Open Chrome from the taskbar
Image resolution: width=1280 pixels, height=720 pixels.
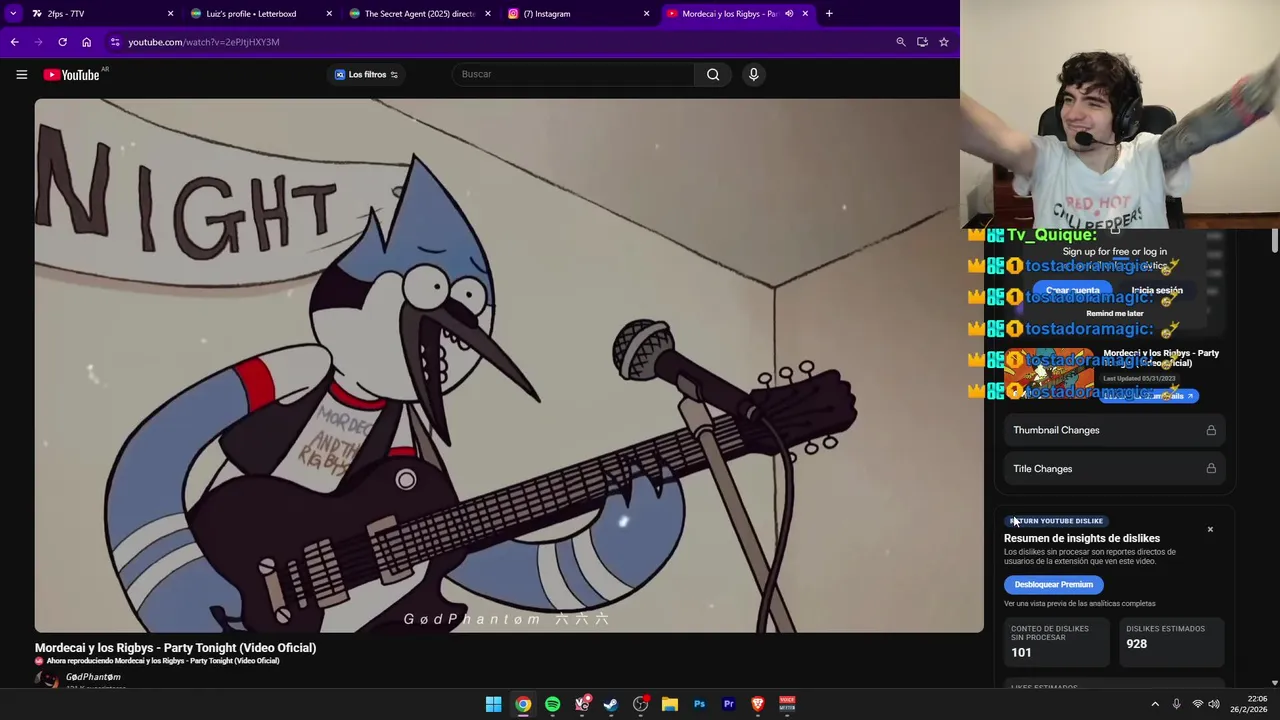(x=523, y=704)
